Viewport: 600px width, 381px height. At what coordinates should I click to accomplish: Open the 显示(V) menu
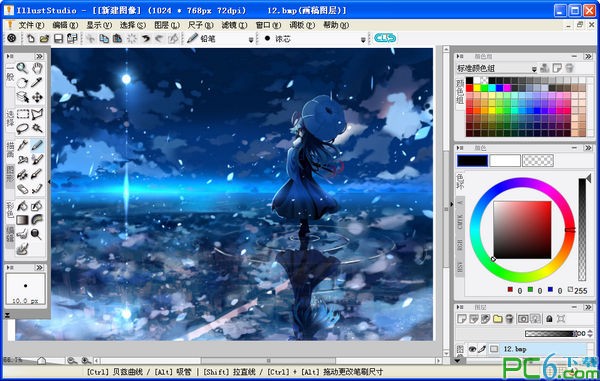pos(99,25)
